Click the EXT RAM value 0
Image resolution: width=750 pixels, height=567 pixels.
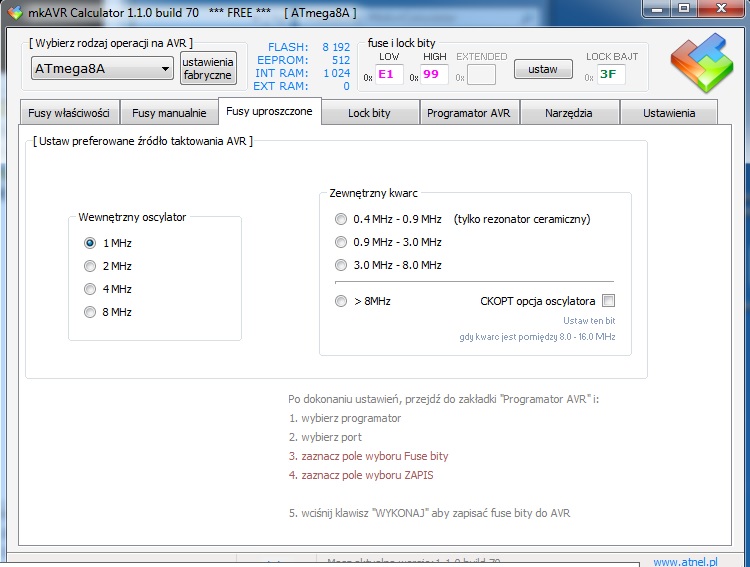tap(346, 86)
